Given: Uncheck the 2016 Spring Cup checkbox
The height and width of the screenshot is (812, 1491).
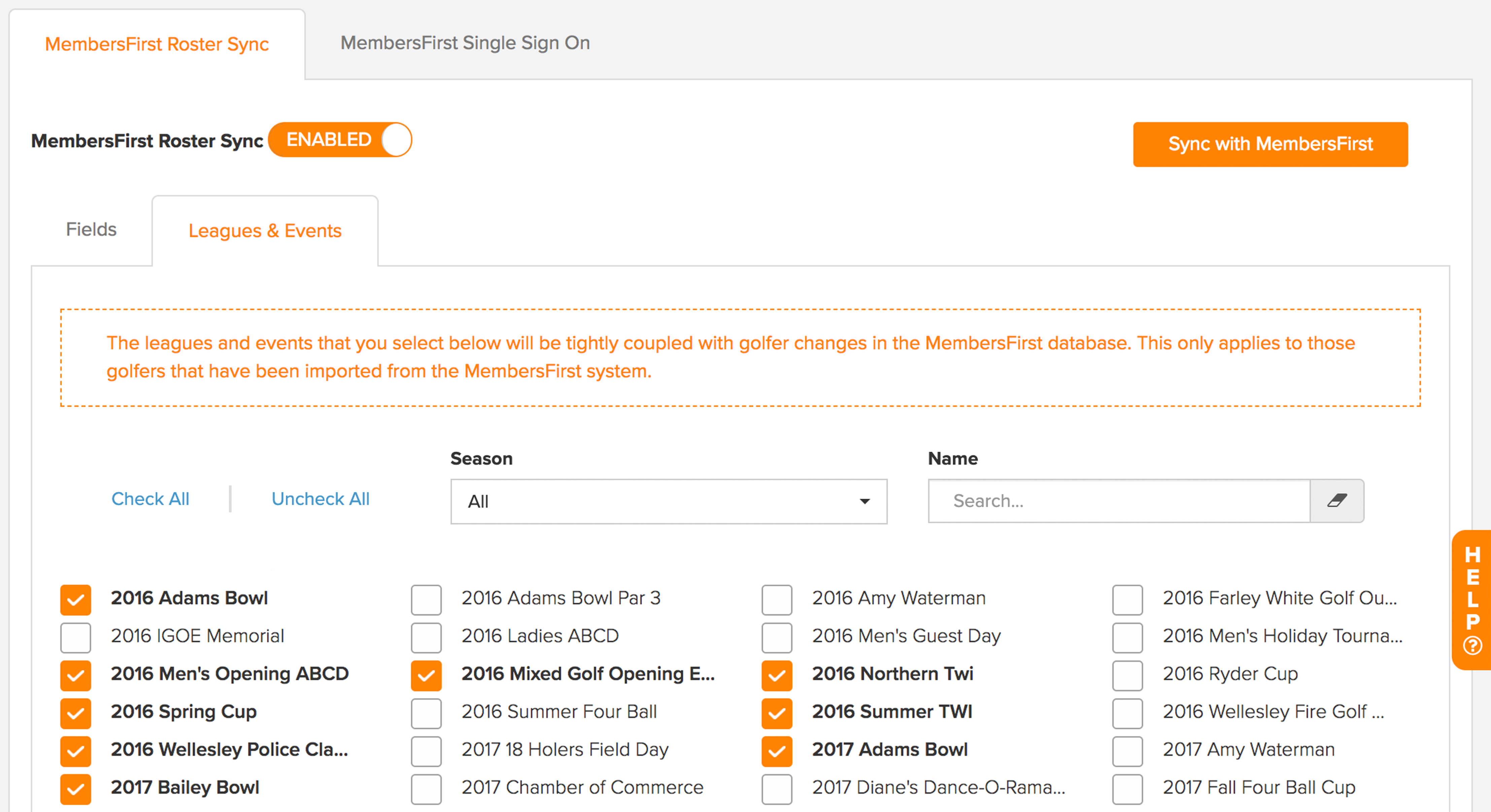Looking at the screenshot, I should click(x=76, y=713).
